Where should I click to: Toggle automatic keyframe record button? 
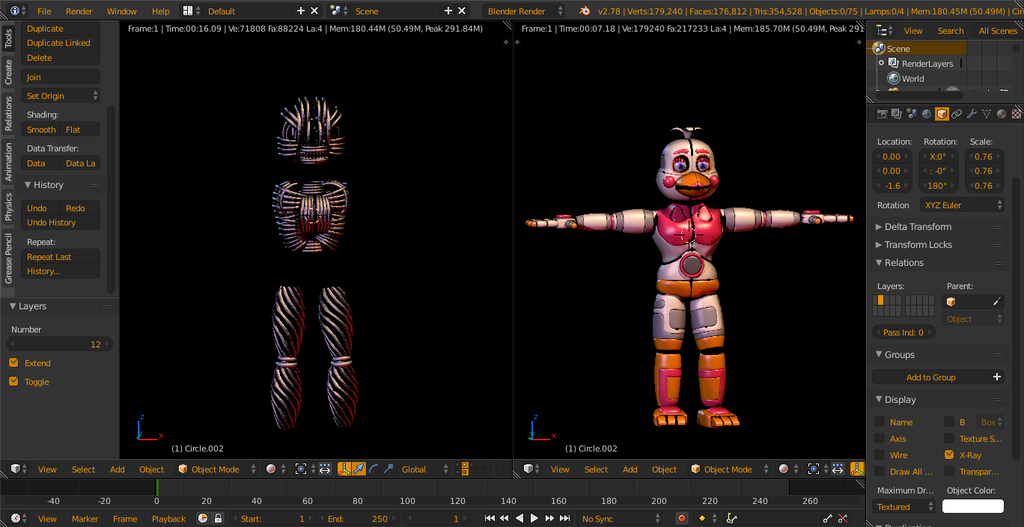click(x=682, y=519)
